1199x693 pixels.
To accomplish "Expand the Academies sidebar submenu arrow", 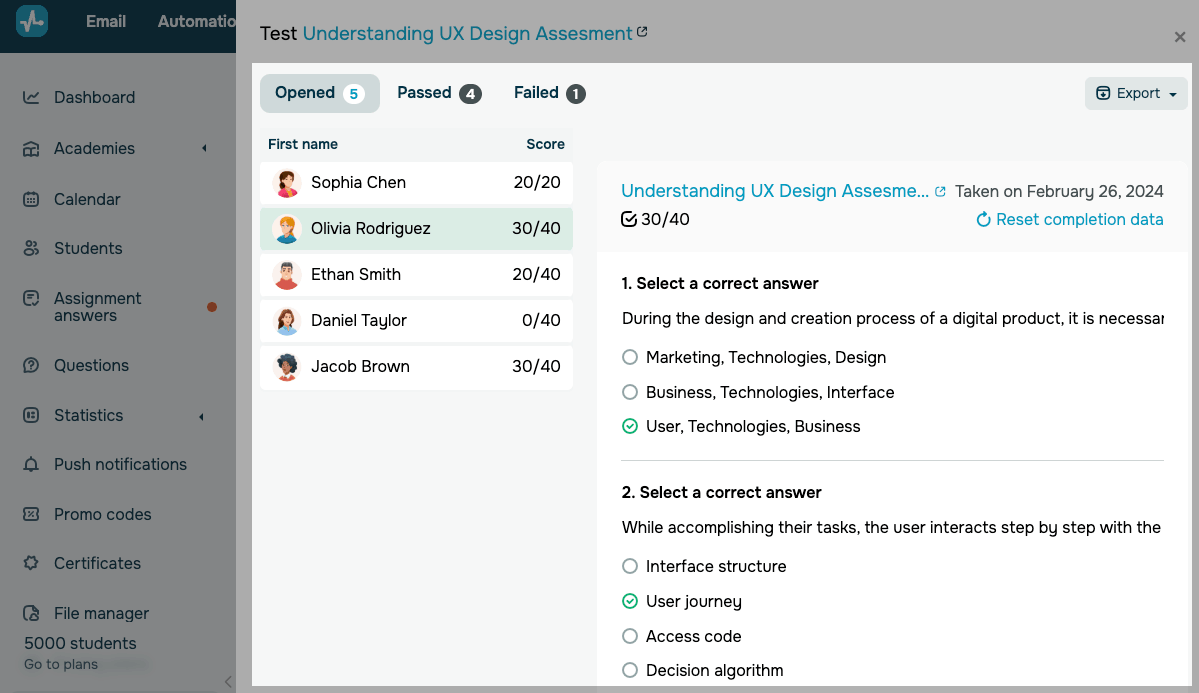I will pos(204,148).
